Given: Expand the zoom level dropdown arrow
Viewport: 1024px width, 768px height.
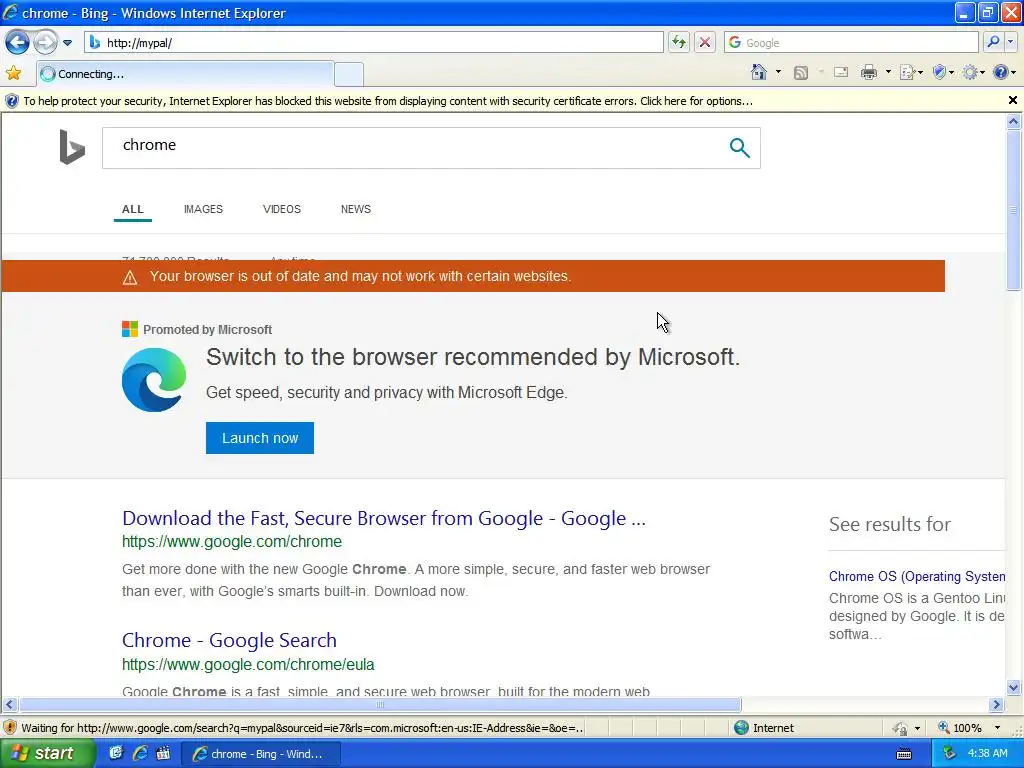Looking at the screenshot, I should 997,728.
